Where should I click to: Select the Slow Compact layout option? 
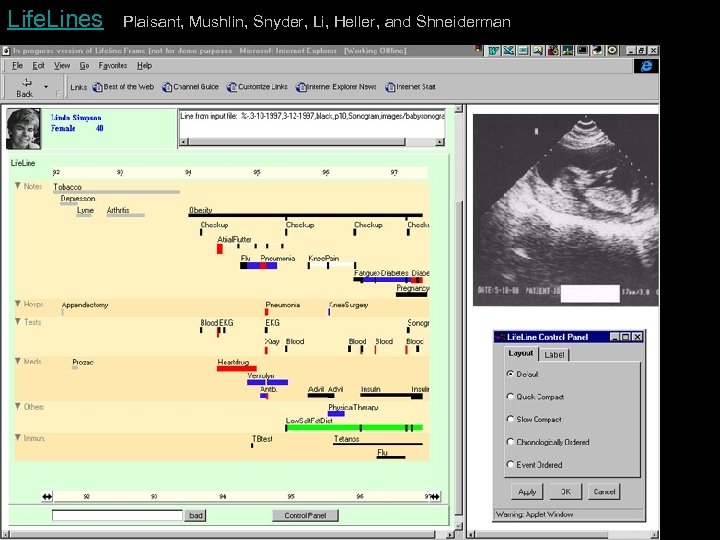[x=510, y=419]
